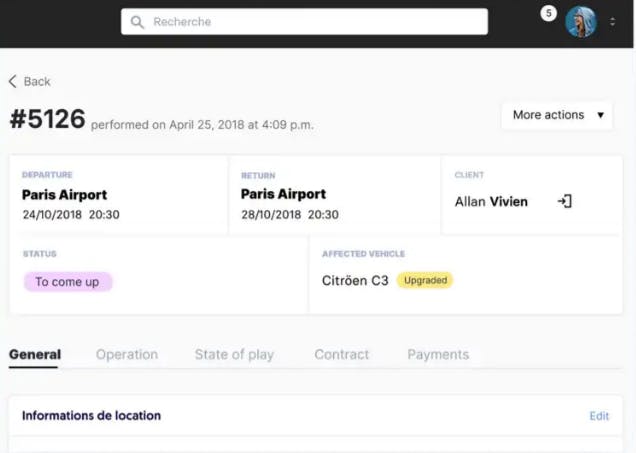The height and width of the screenshot is (453, 636).
Task: Open the notification badge showing 5
Action: coord(548,13)
